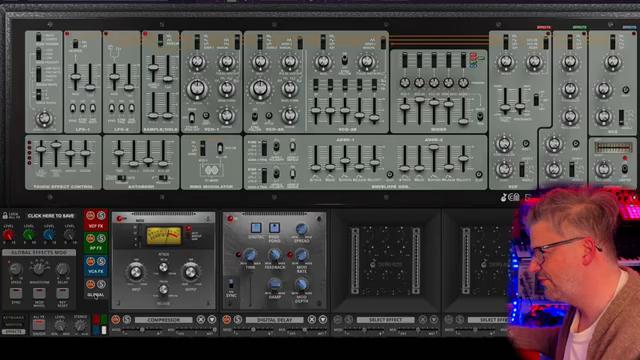Click the white color square beside Stereo knob
Viewport: 640px width, 360px height.
(104, 330)
